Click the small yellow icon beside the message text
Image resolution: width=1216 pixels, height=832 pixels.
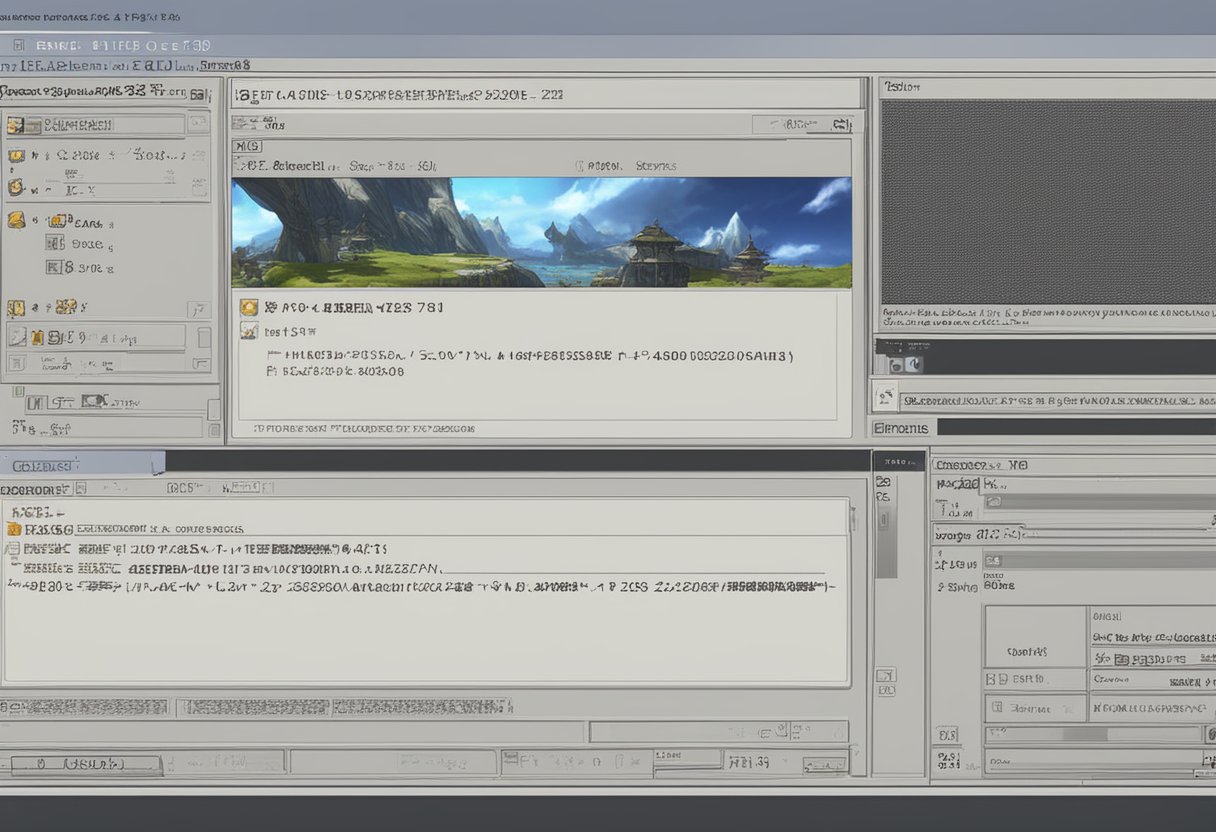click(x=248, y=307)
